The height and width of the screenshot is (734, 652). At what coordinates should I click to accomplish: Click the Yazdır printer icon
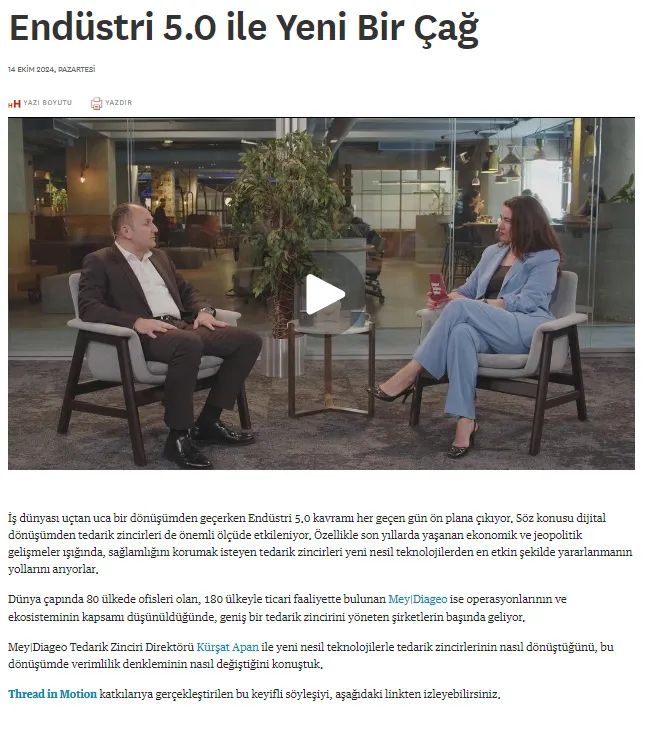coord(96,103)
